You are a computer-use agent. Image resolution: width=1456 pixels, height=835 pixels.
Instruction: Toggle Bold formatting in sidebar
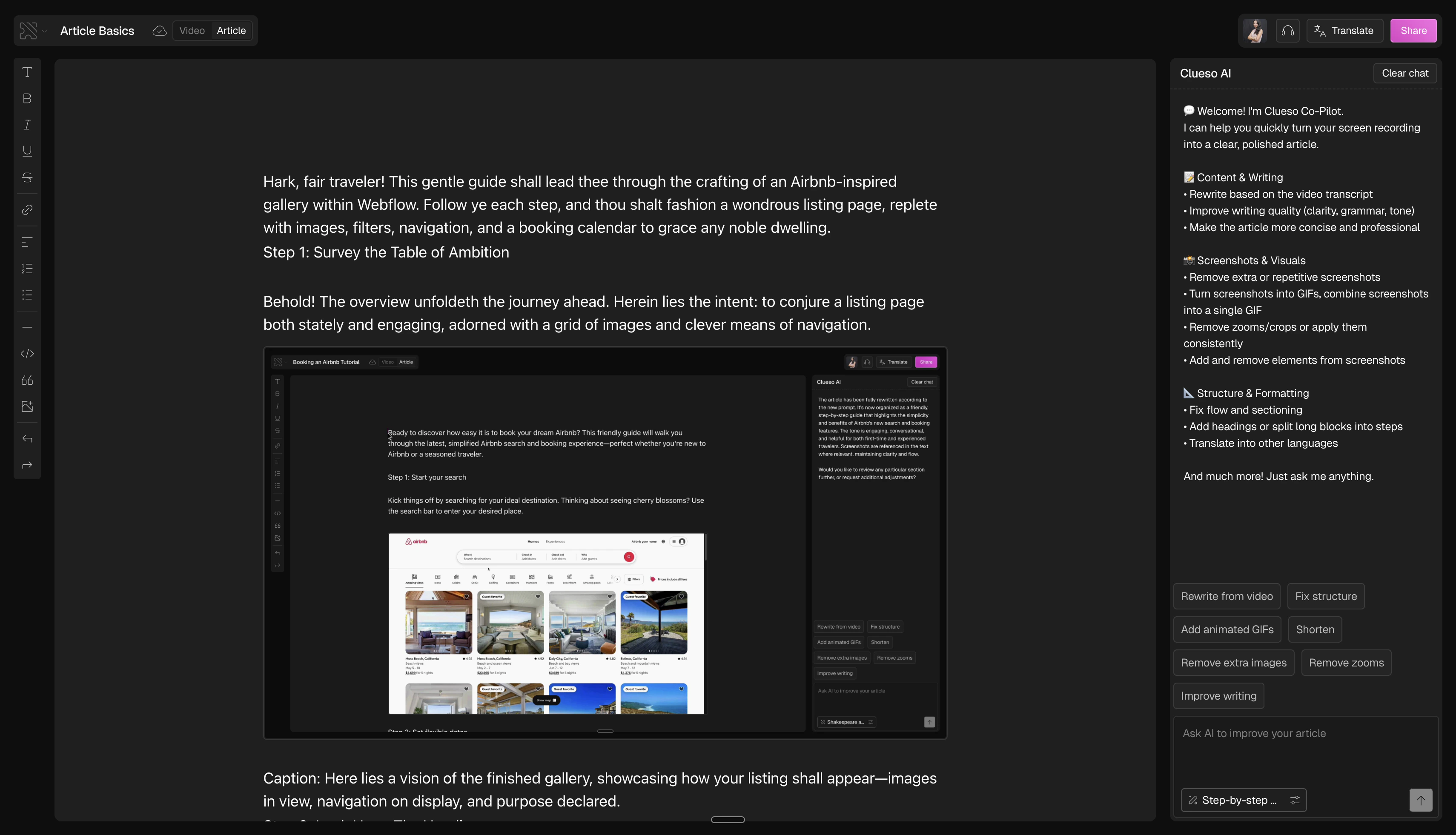[x=27, y=99]
